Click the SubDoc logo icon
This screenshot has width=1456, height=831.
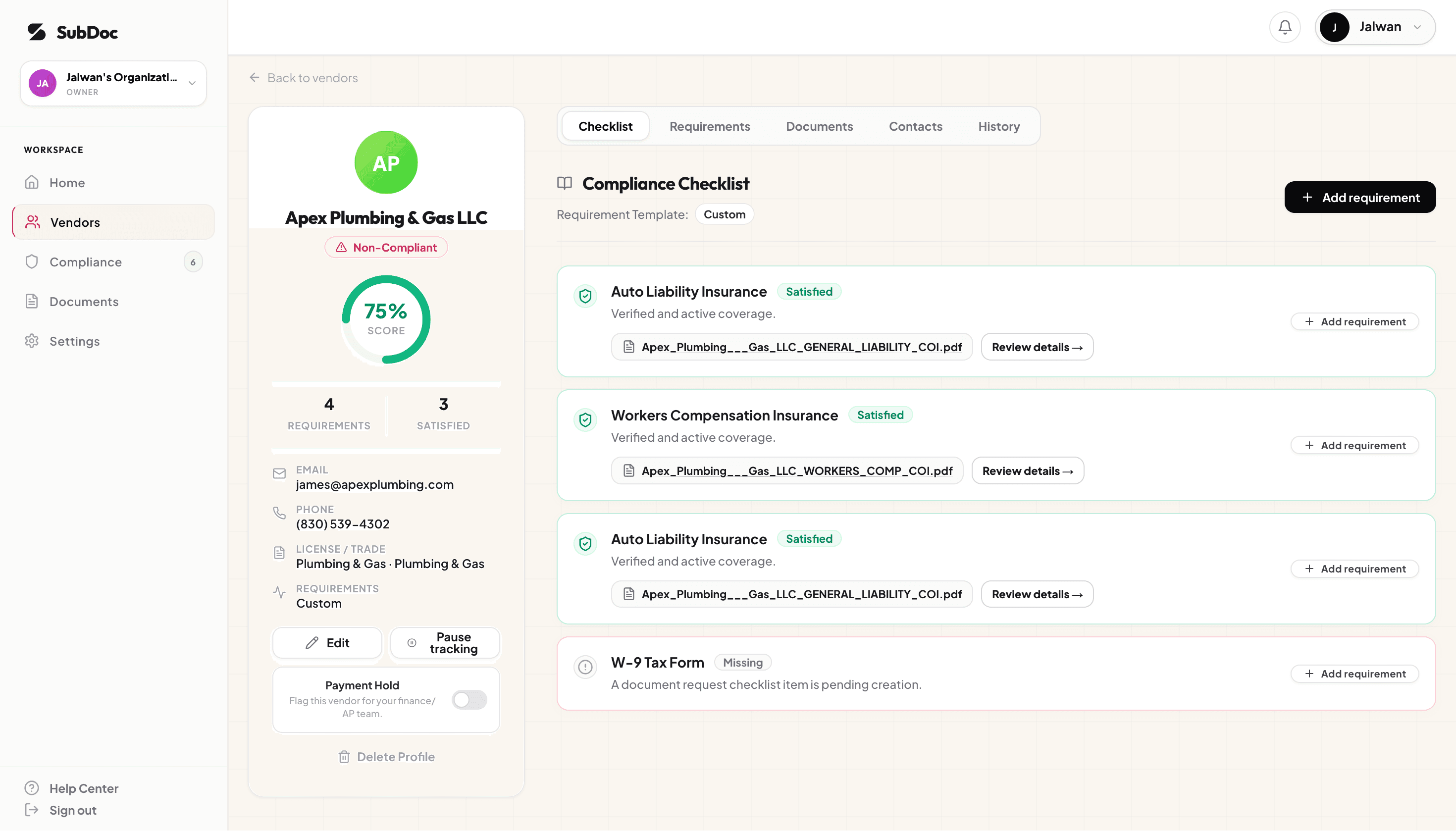pyautogui.click(x=37, y=32)
